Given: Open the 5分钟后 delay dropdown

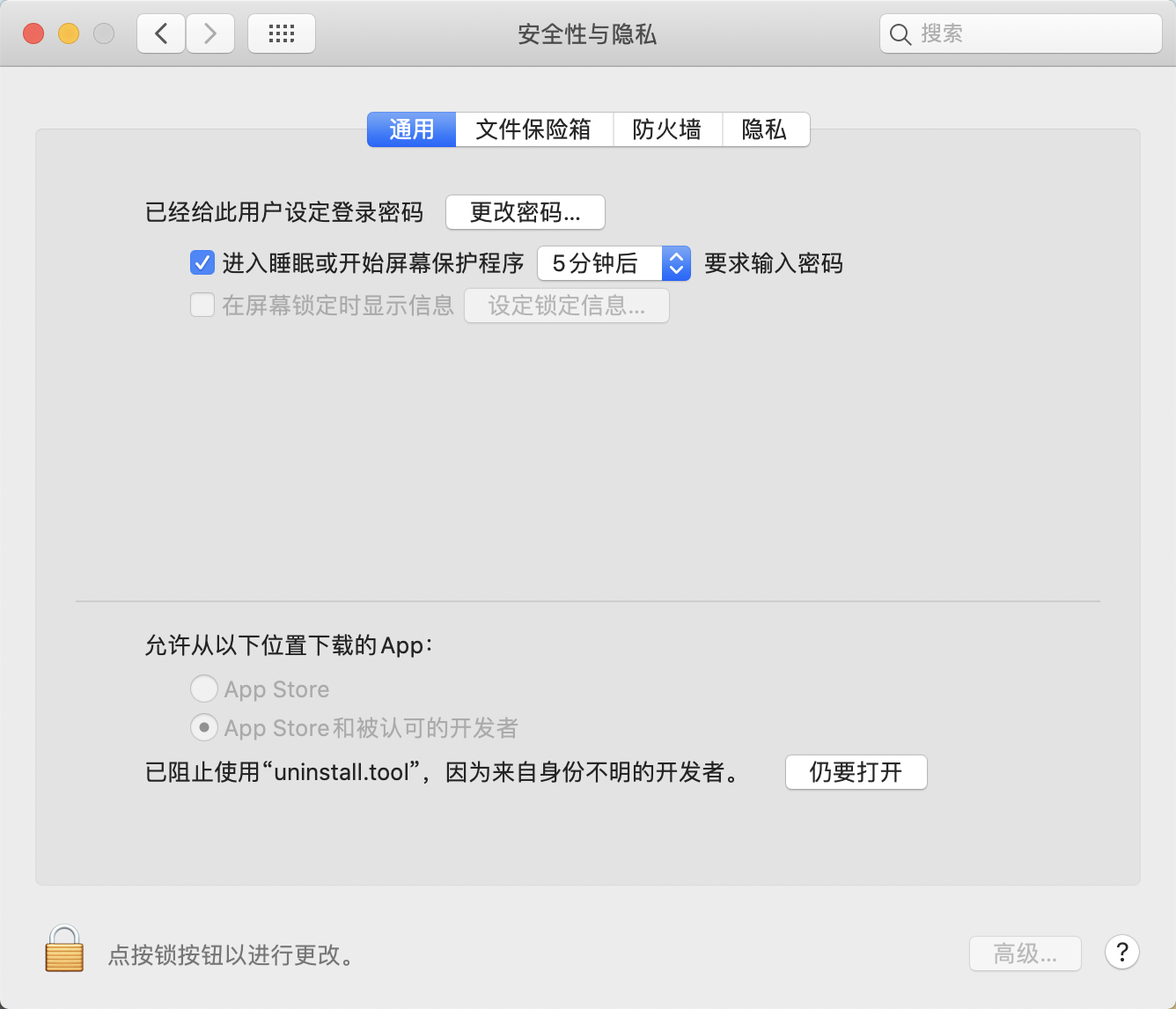Looking at the screenshot, I should (614, 263).
